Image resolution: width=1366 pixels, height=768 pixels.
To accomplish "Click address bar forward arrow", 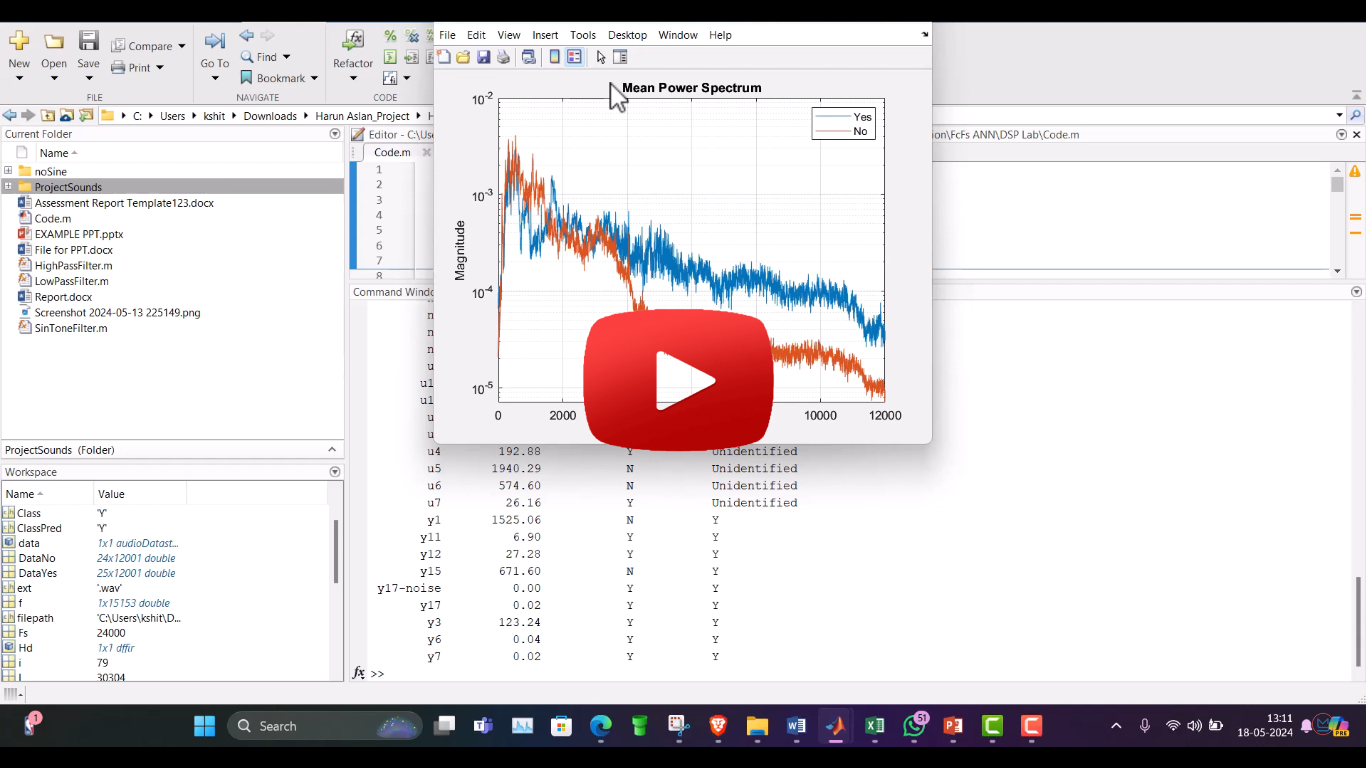I will (28, 116).
